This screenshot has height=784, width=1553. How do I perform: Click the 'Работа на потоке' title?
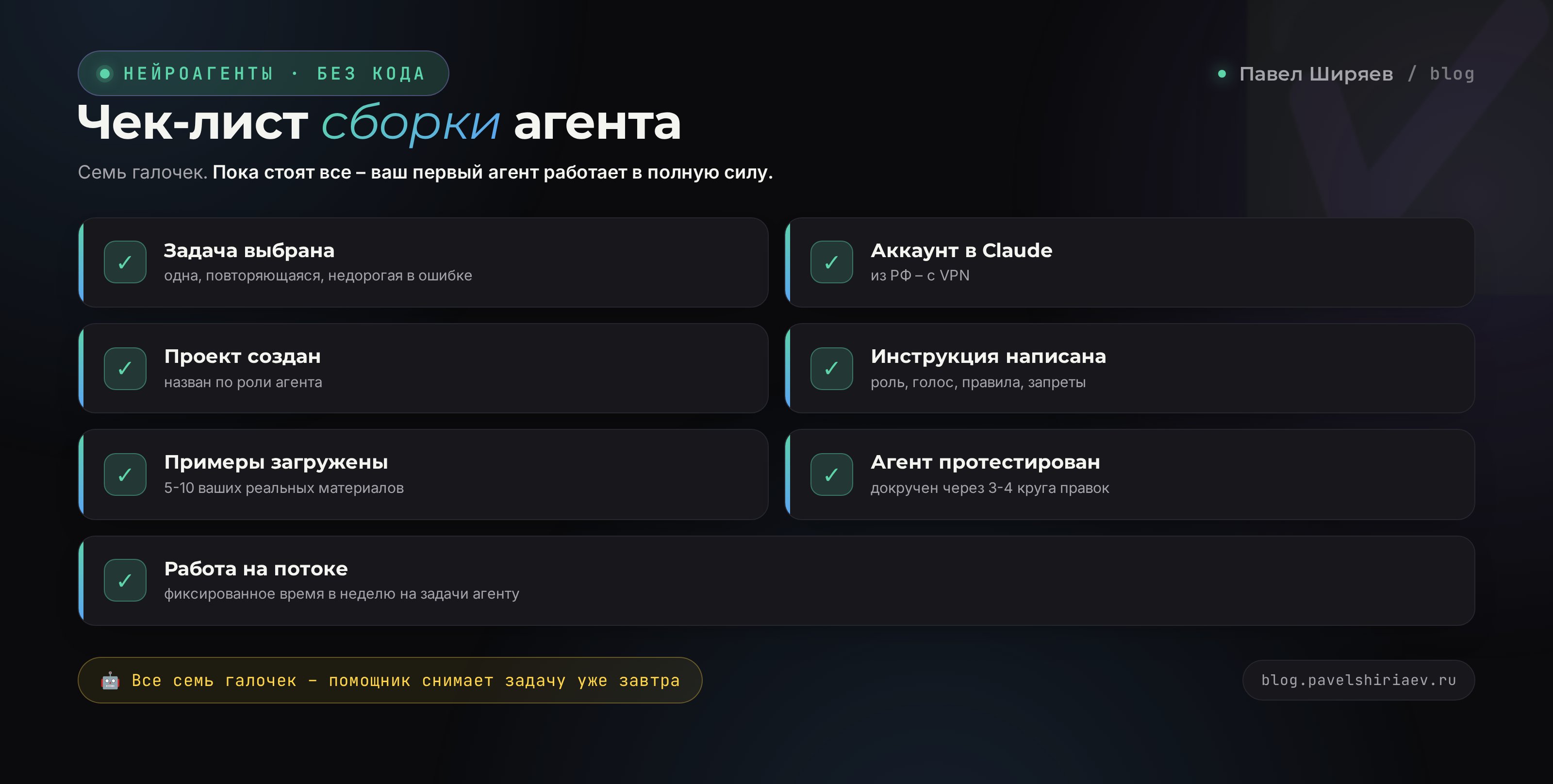pyautogui.click(x=256, y=568)
